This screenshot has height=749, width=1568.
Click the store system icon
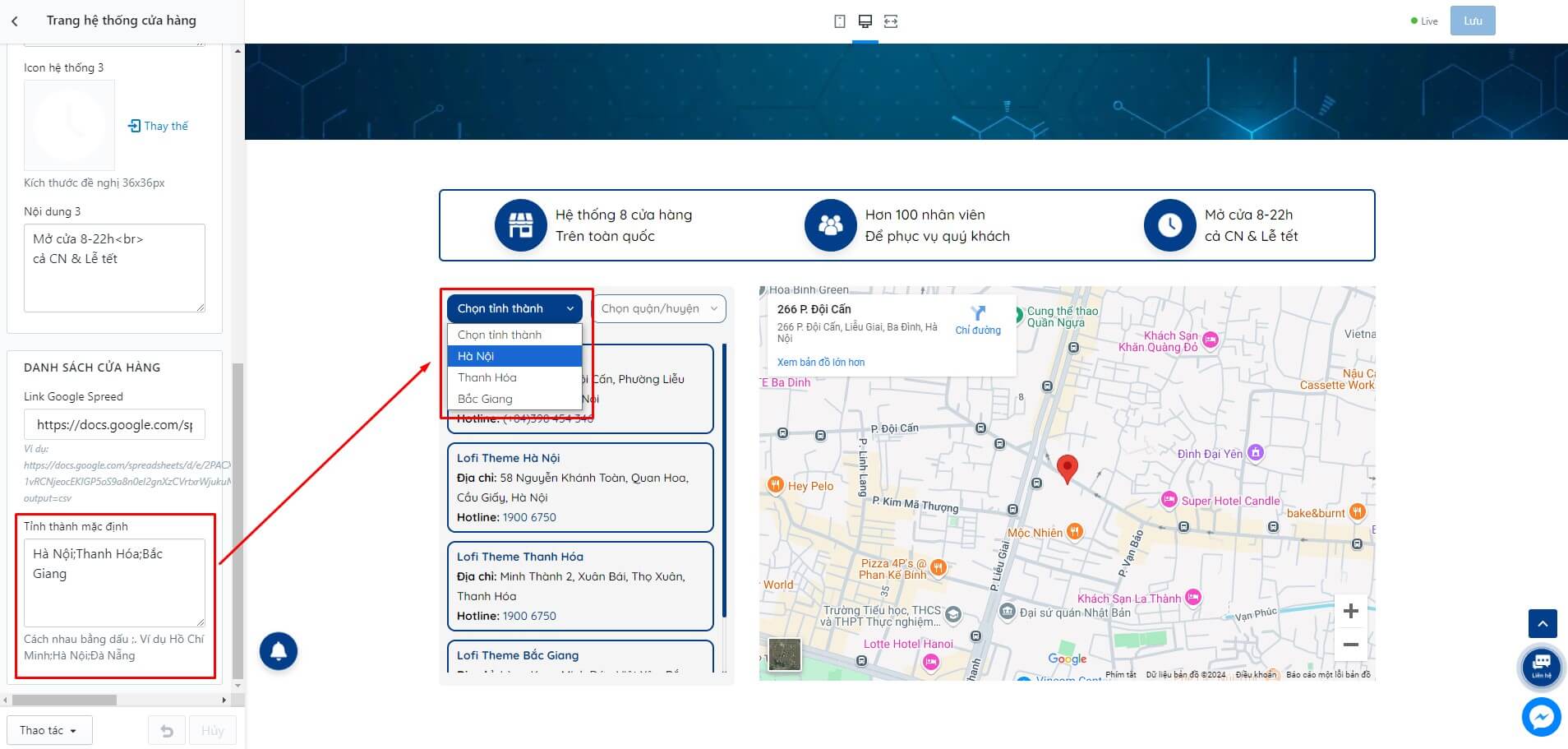click(520, 225)
